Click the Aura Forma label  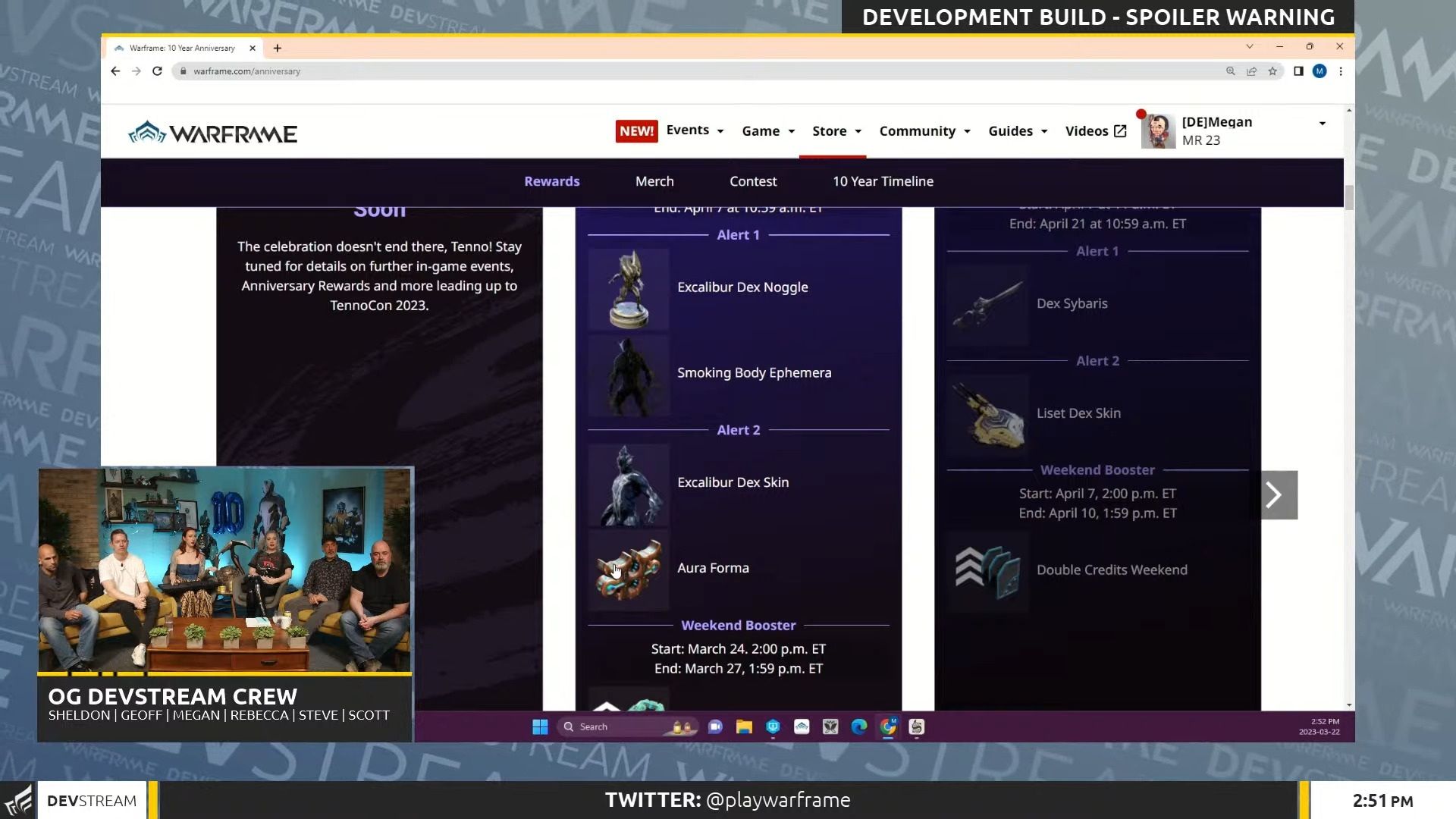(713, 568)
